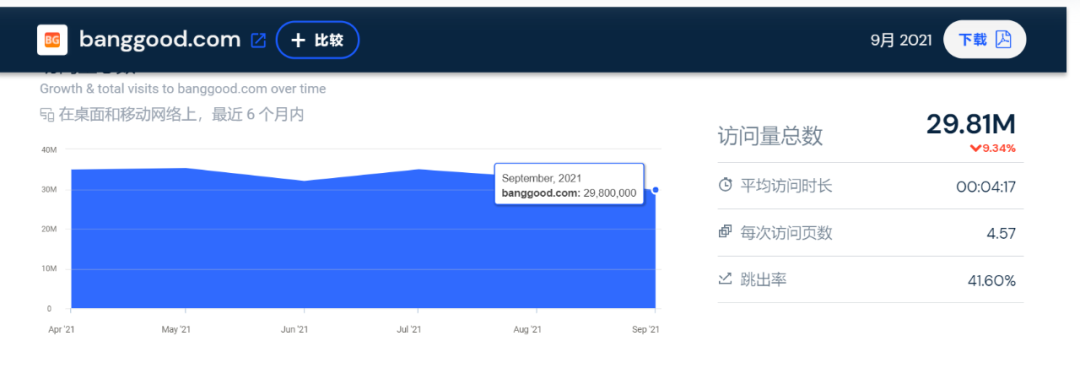Click the 访问量总数 heading
Screen dimensions: 1080x379
[770, 136]
